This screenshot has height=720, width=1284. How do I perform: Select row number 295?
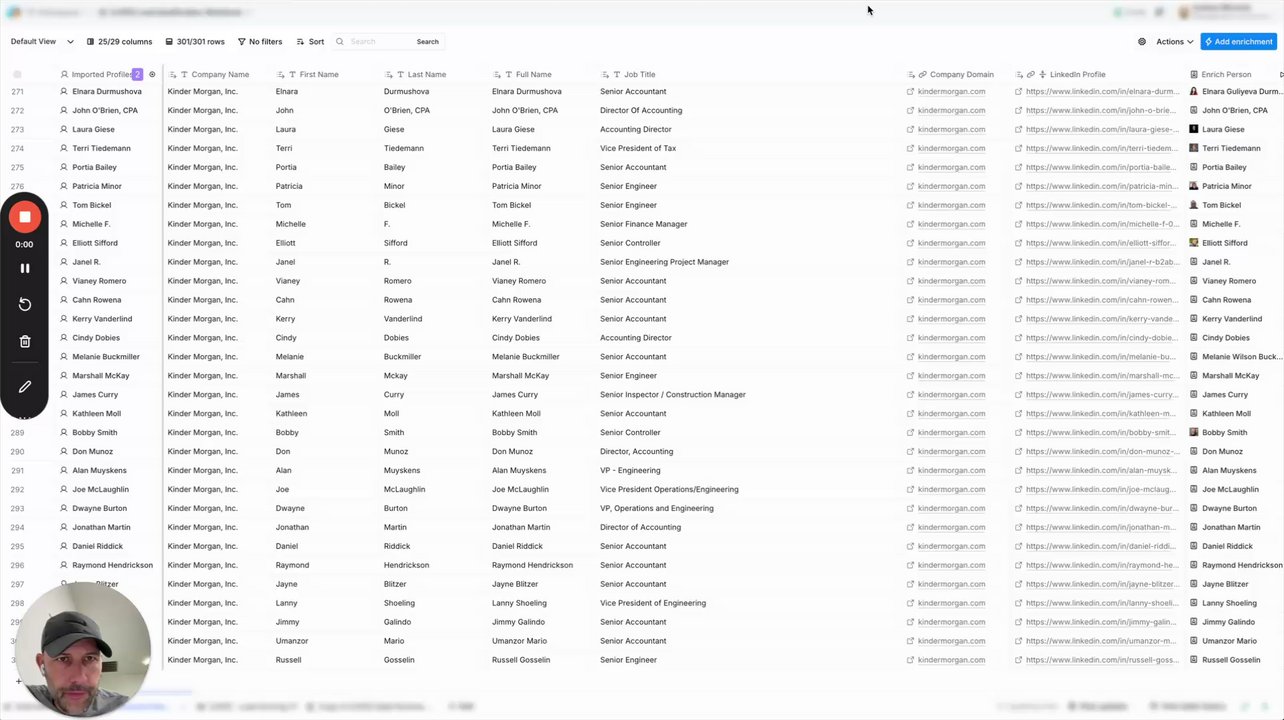pyautogui.click(x=17, y=546)
